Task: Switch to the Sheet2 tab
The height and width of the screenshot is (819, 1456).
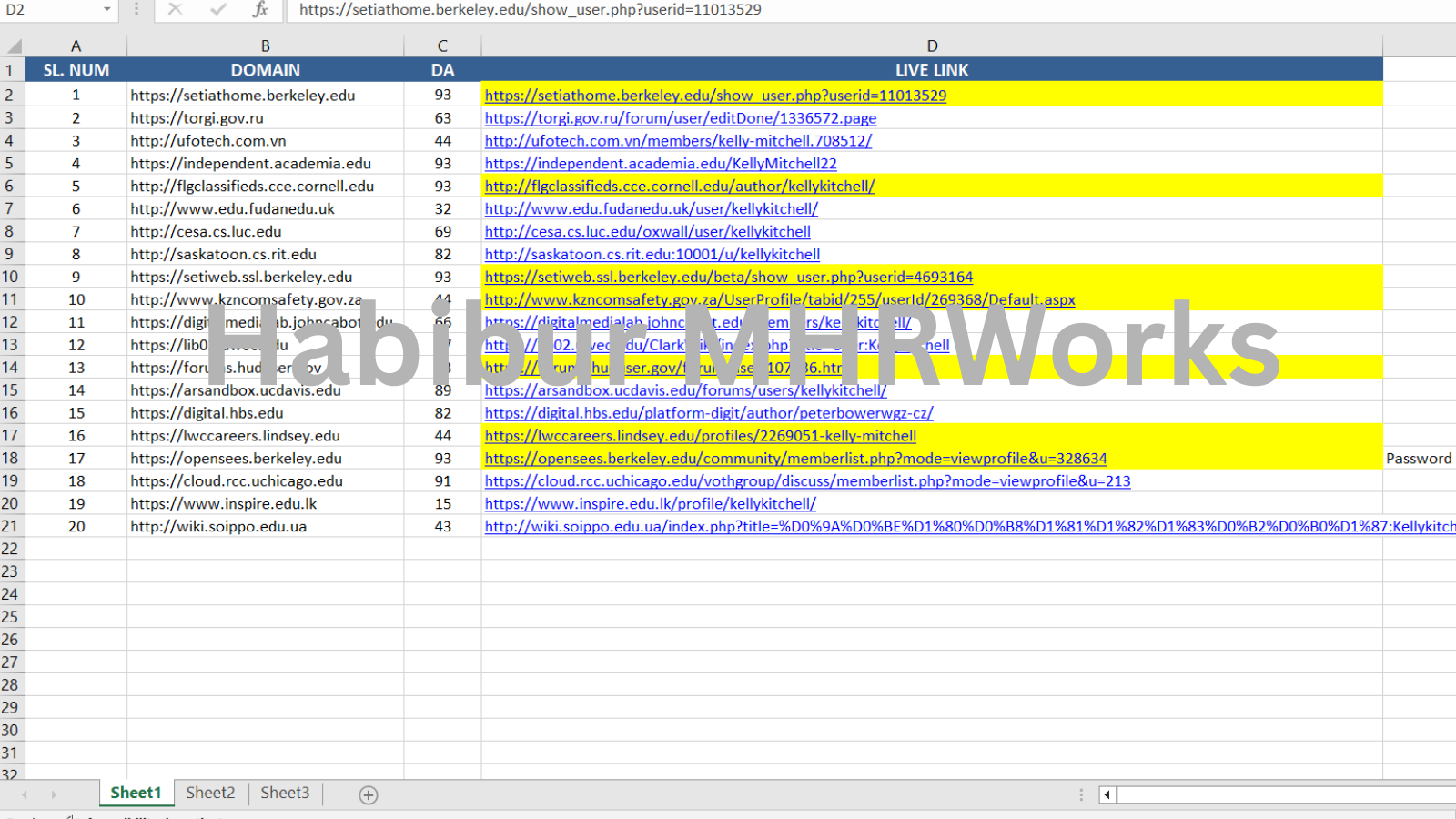Action: (x=210, y=793)
